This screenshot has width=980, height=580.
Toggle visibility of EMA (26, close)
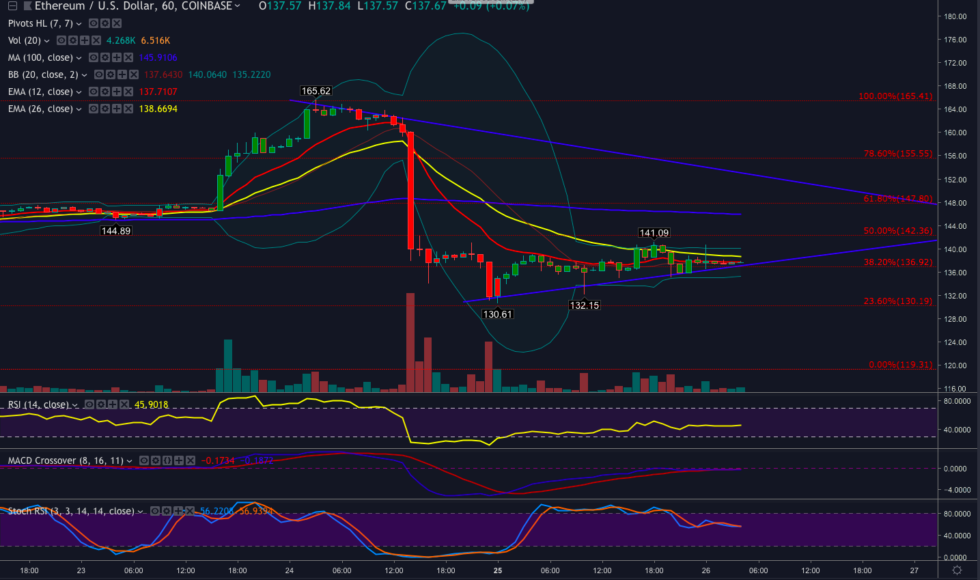pos(92,107)
